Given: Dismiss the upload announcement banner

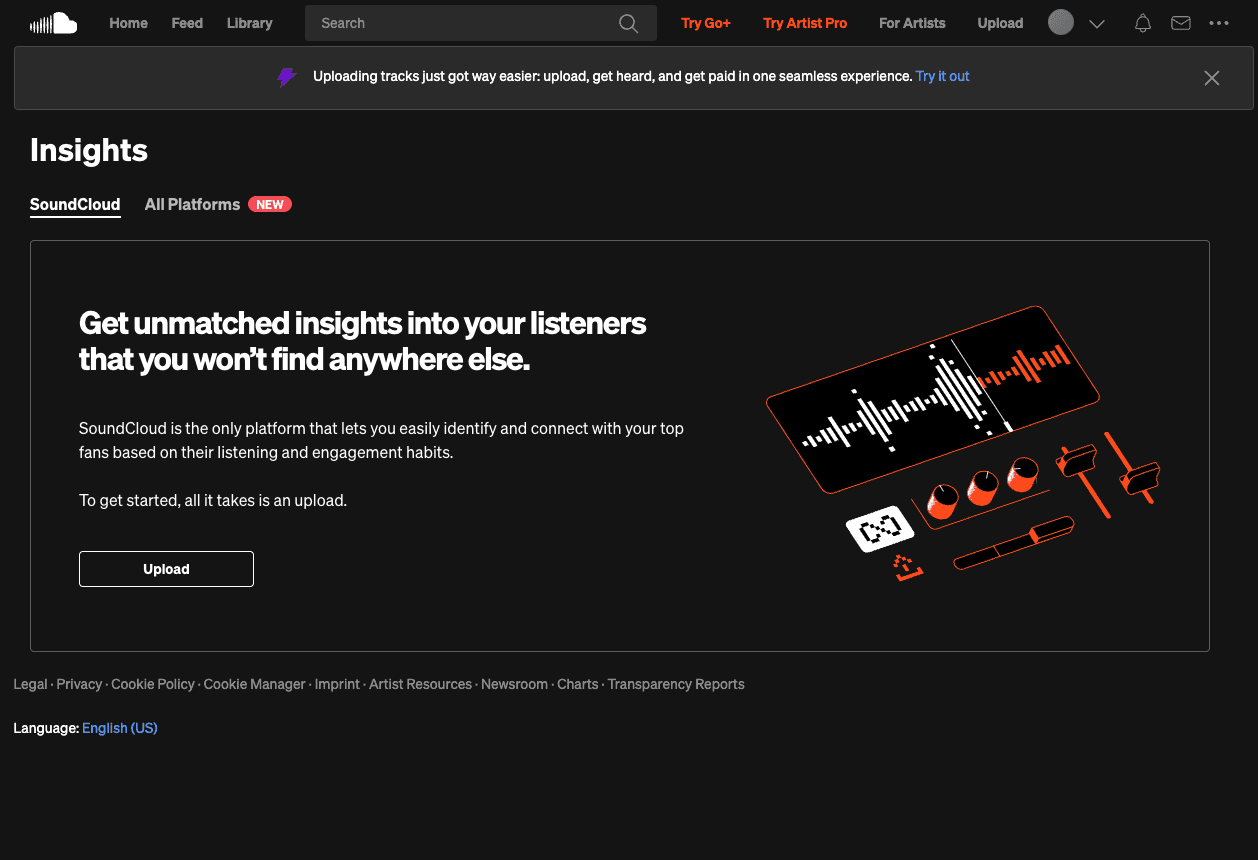Looking at the screenshot, I should [x=1212, y=78].
